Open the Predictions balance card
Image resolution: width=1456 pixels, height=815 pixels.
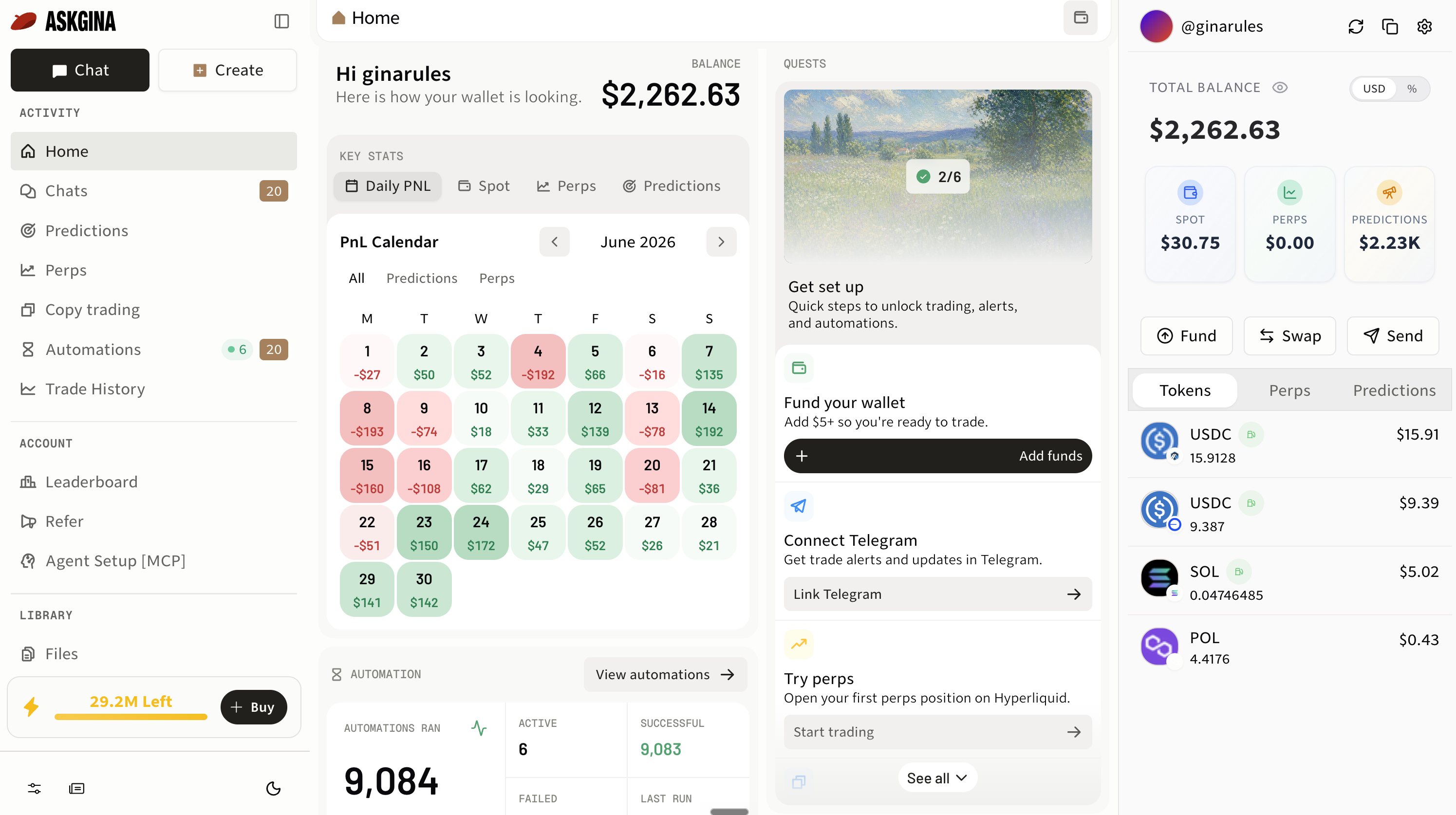tap(1389, 224)
